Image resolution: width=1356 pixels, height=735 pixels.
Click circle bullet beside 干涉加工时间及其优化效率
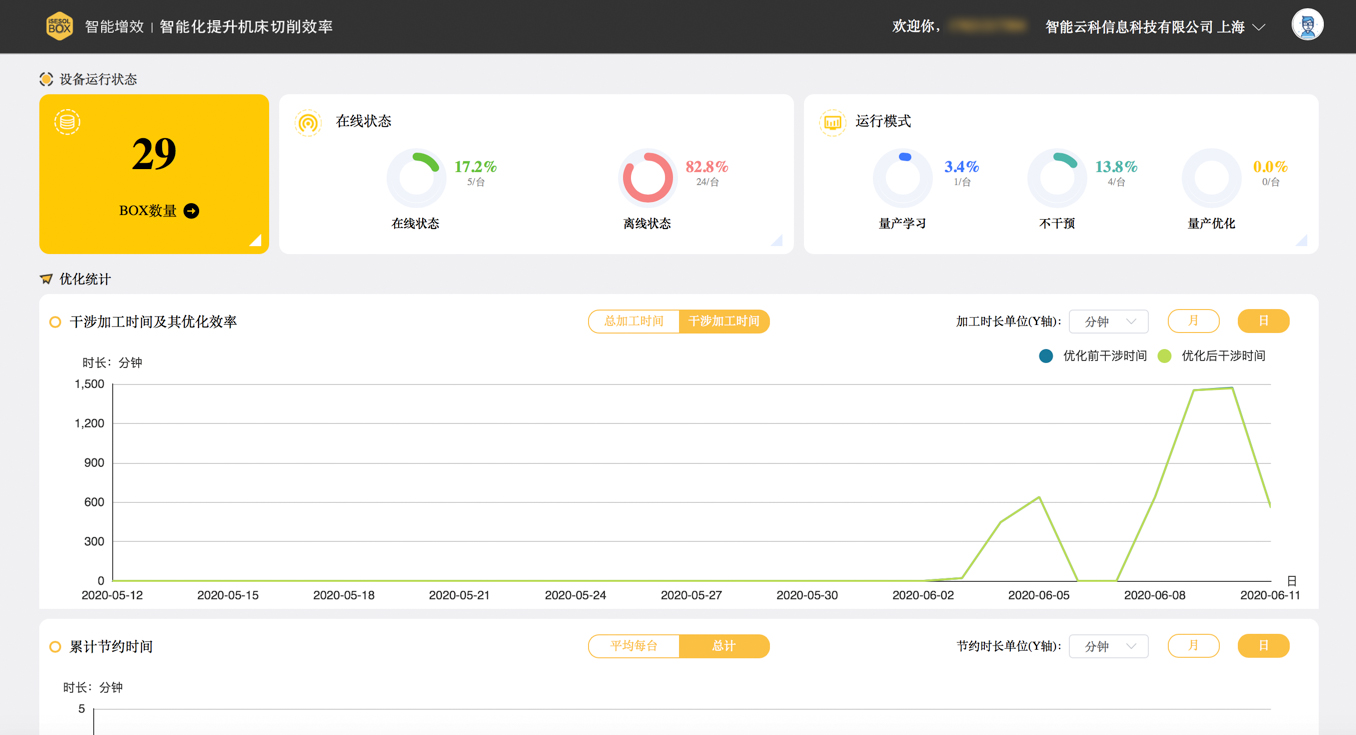55,322
